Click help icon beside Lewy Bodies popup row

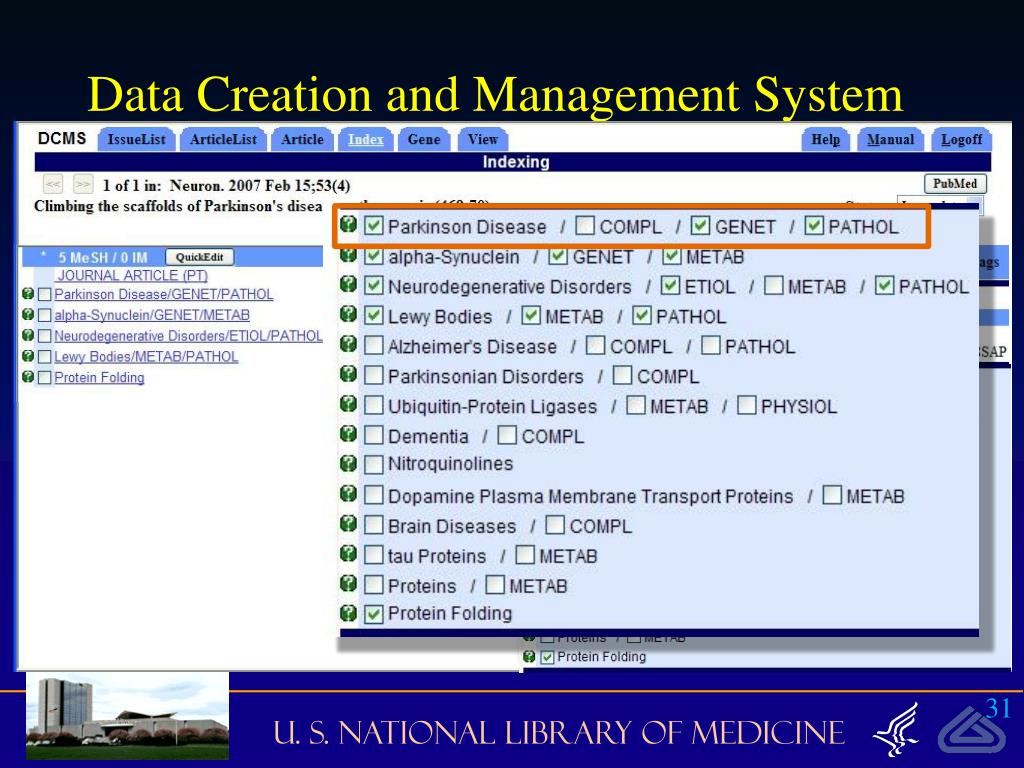(x=349, y=314)
